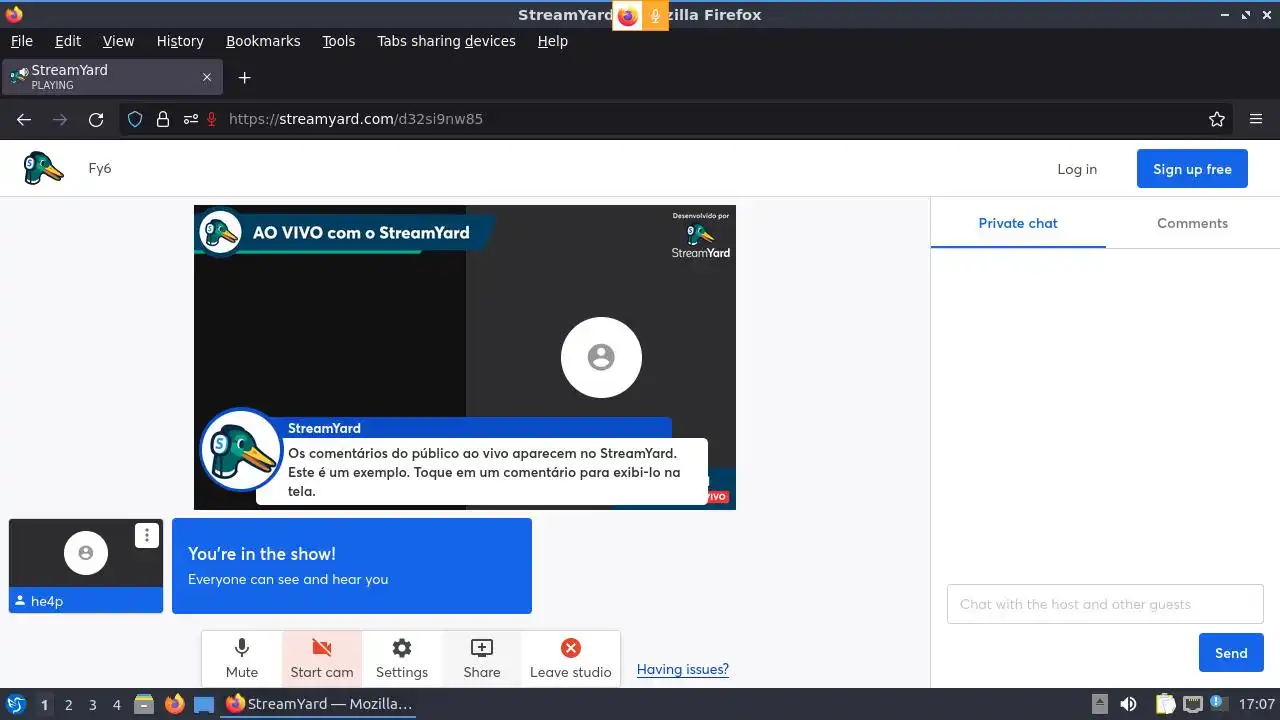Screen dimensions: 1280x720
Task: Open the Edit menu
Action: point(68,41)
